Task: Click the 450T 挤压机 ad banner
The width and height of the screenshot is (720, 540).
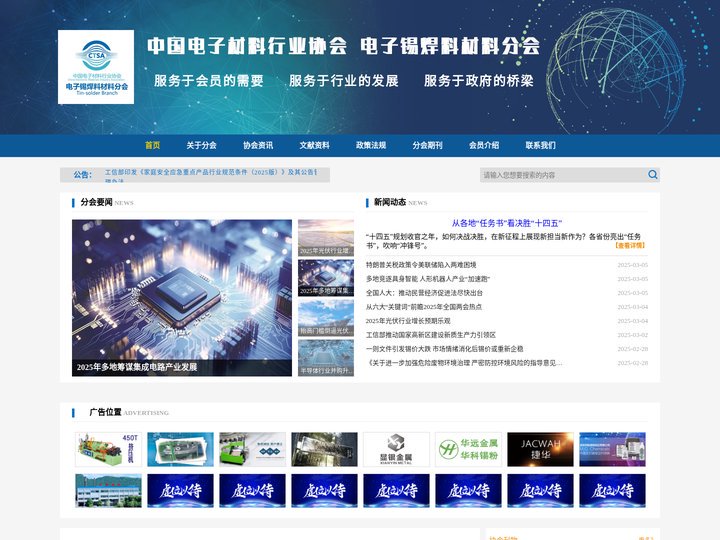Action: point(108,449)
